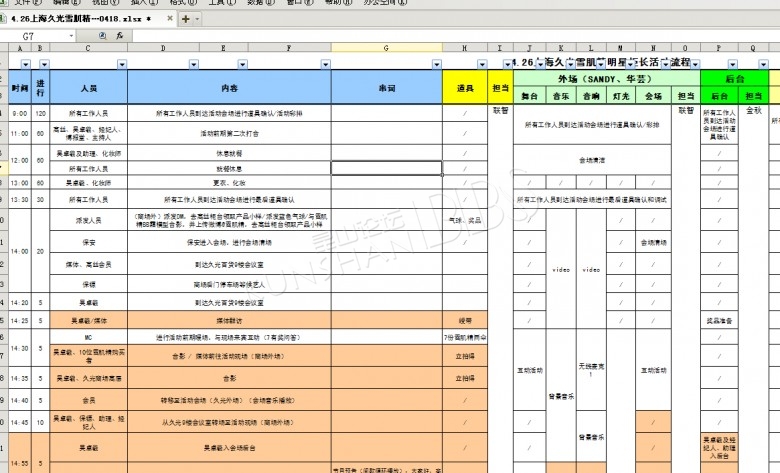Click the 进行 header cell

[40, 88]
